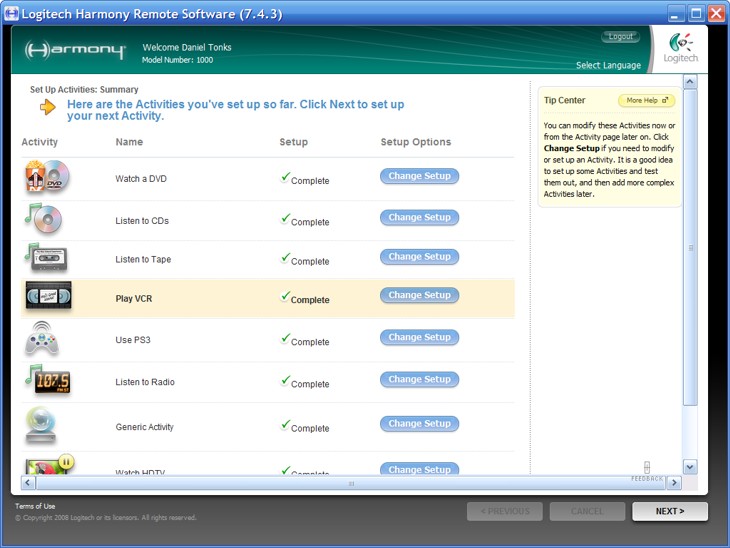
Task: Click 'Model Number: 1000' text
Action: coord(177,60)
